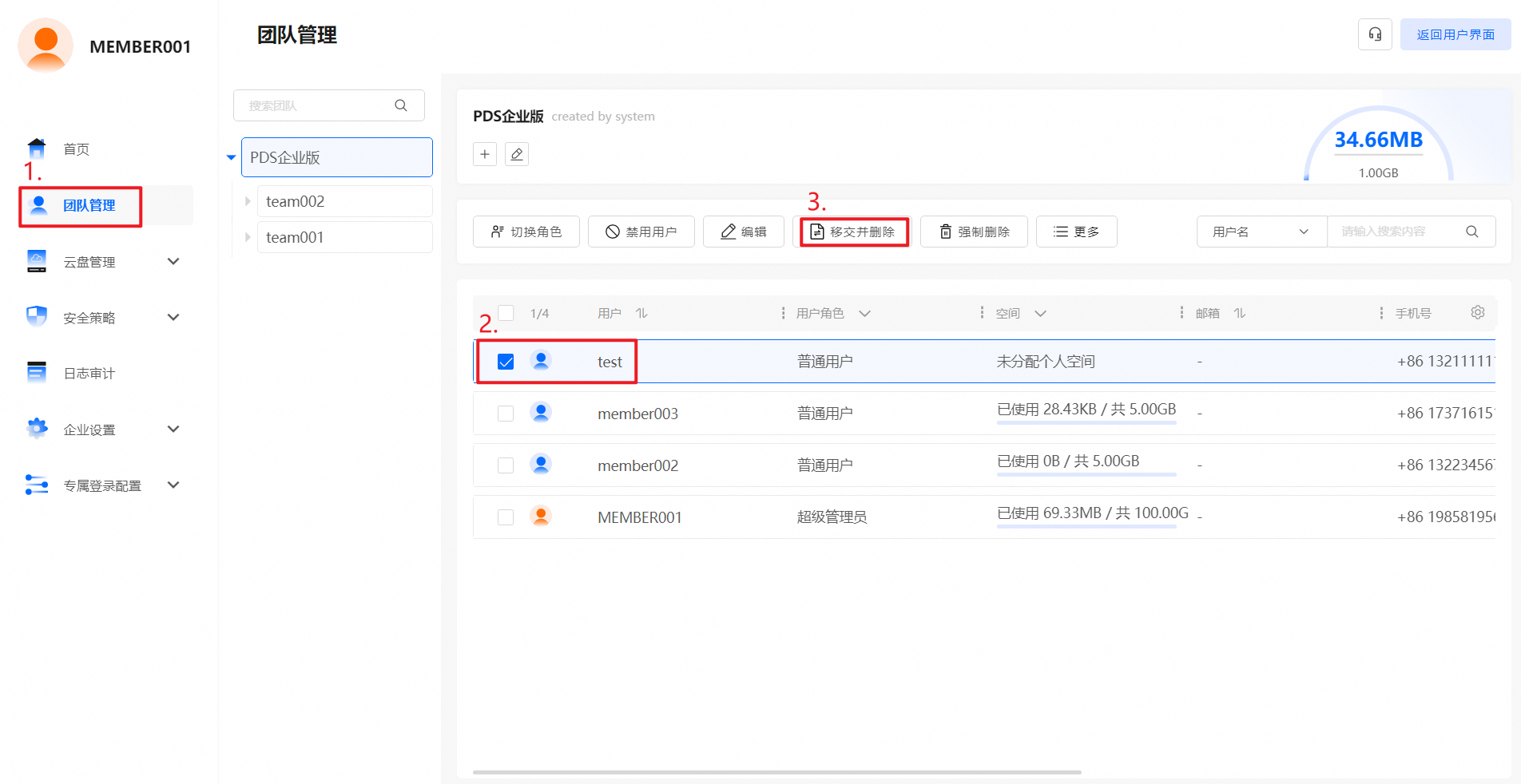The width and height of the screenshot is (1521, 784).
Task: Click the username test in the table
Action: coord(610,362)
